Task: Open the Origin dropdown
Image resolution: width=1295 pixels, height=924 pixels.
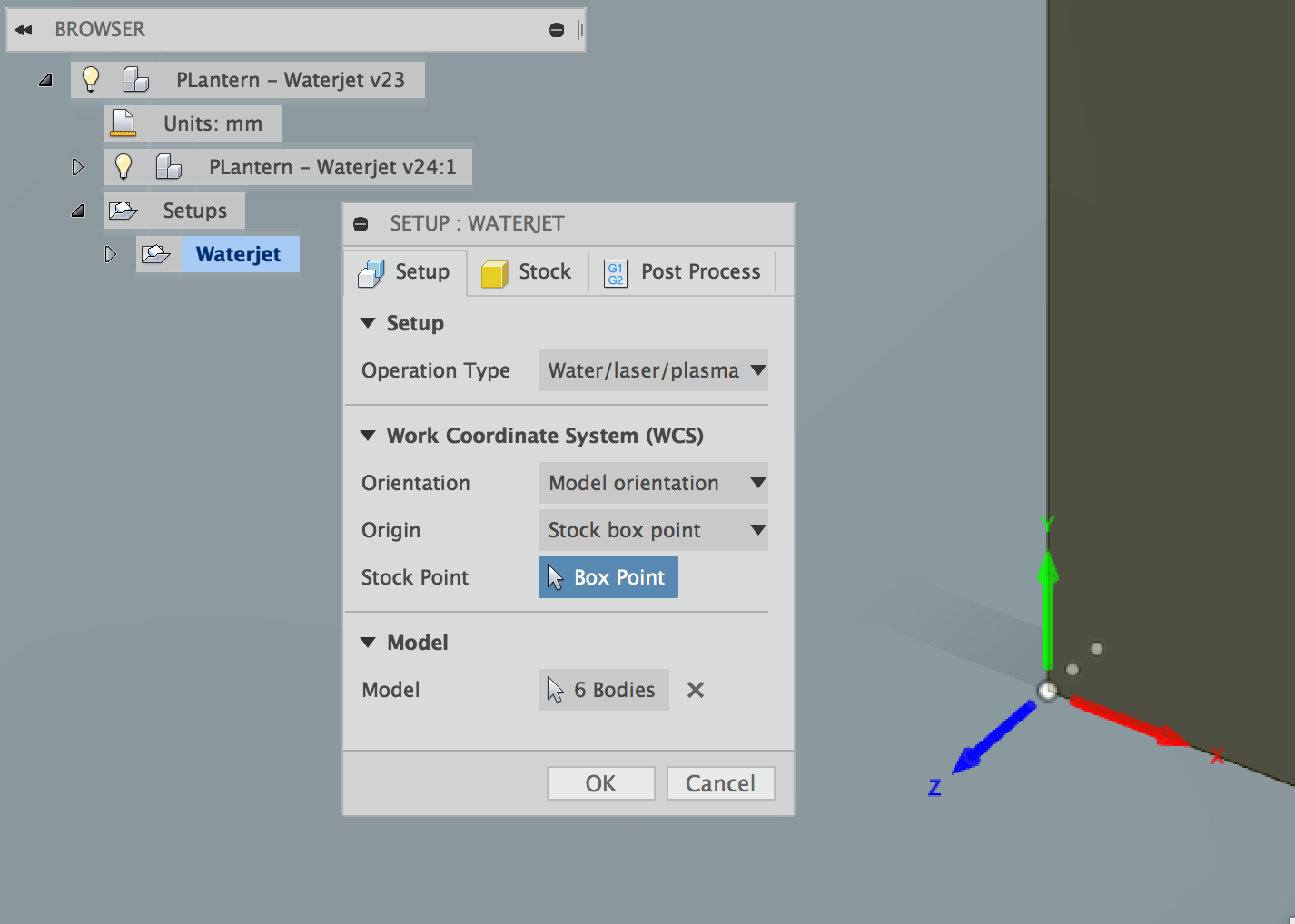Action: [x=653, y=530]
